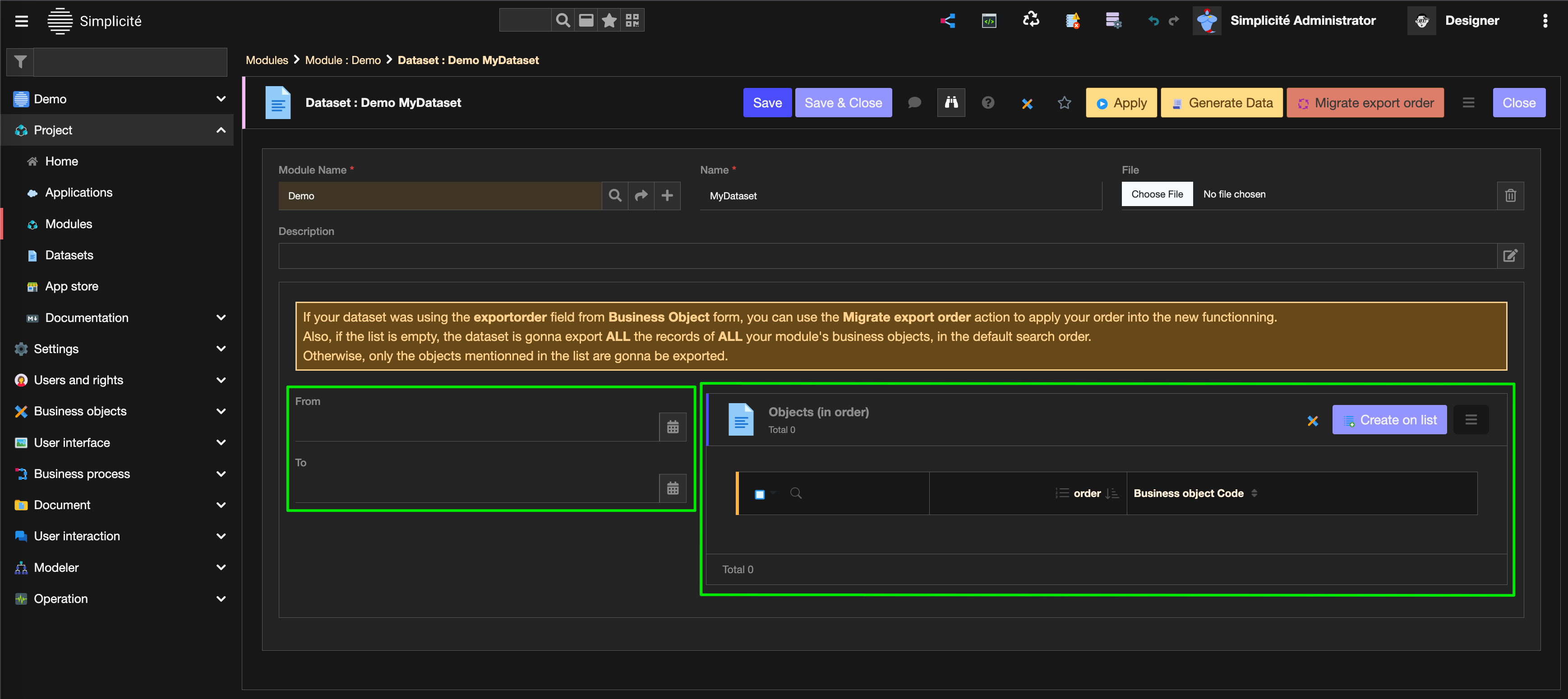1568x699 pixels.
Task: Open App store menu item
Action: point(71,286)
